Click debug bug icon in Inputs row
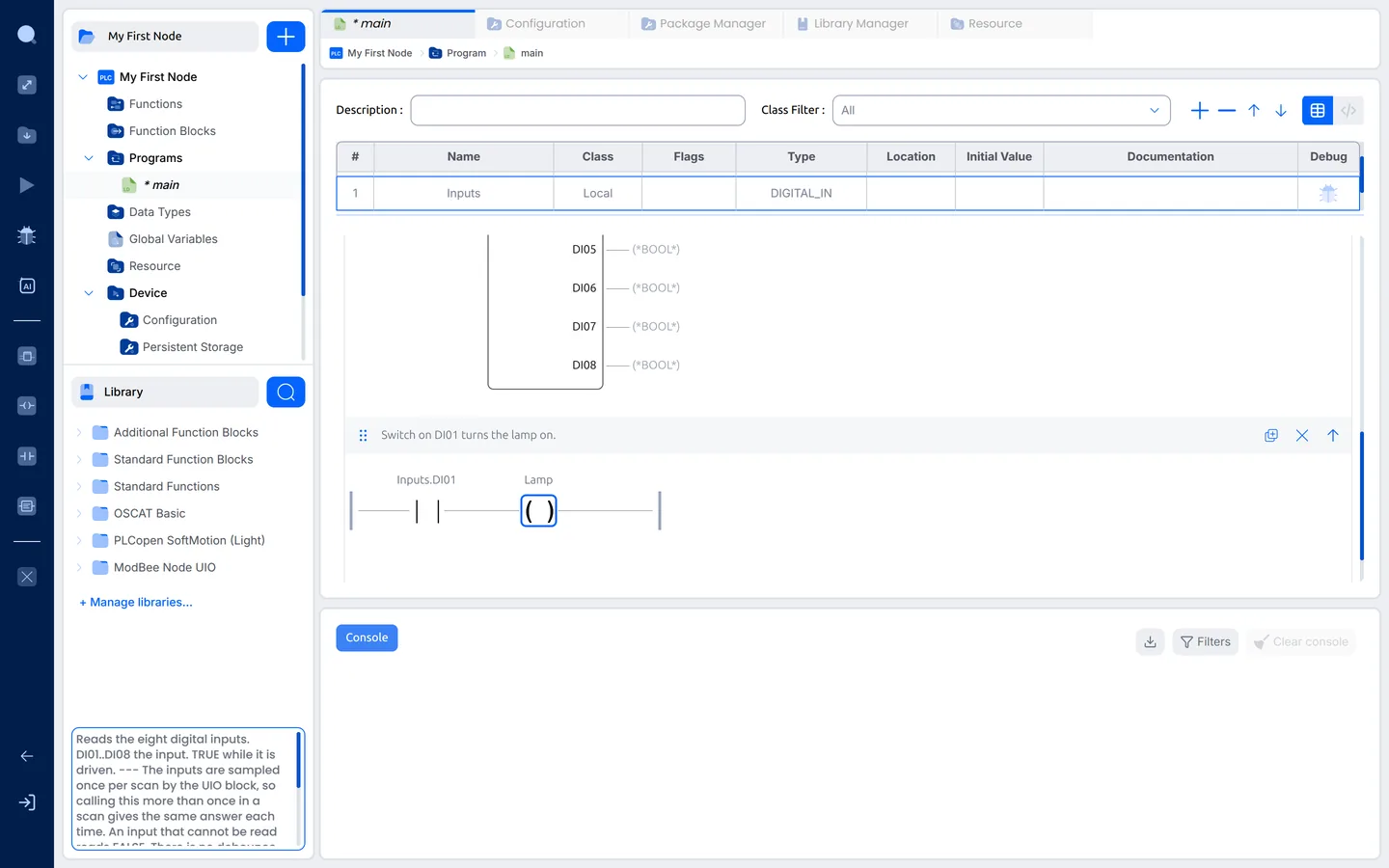This screenshot has height=868, width=1389. coord(1328,193)
